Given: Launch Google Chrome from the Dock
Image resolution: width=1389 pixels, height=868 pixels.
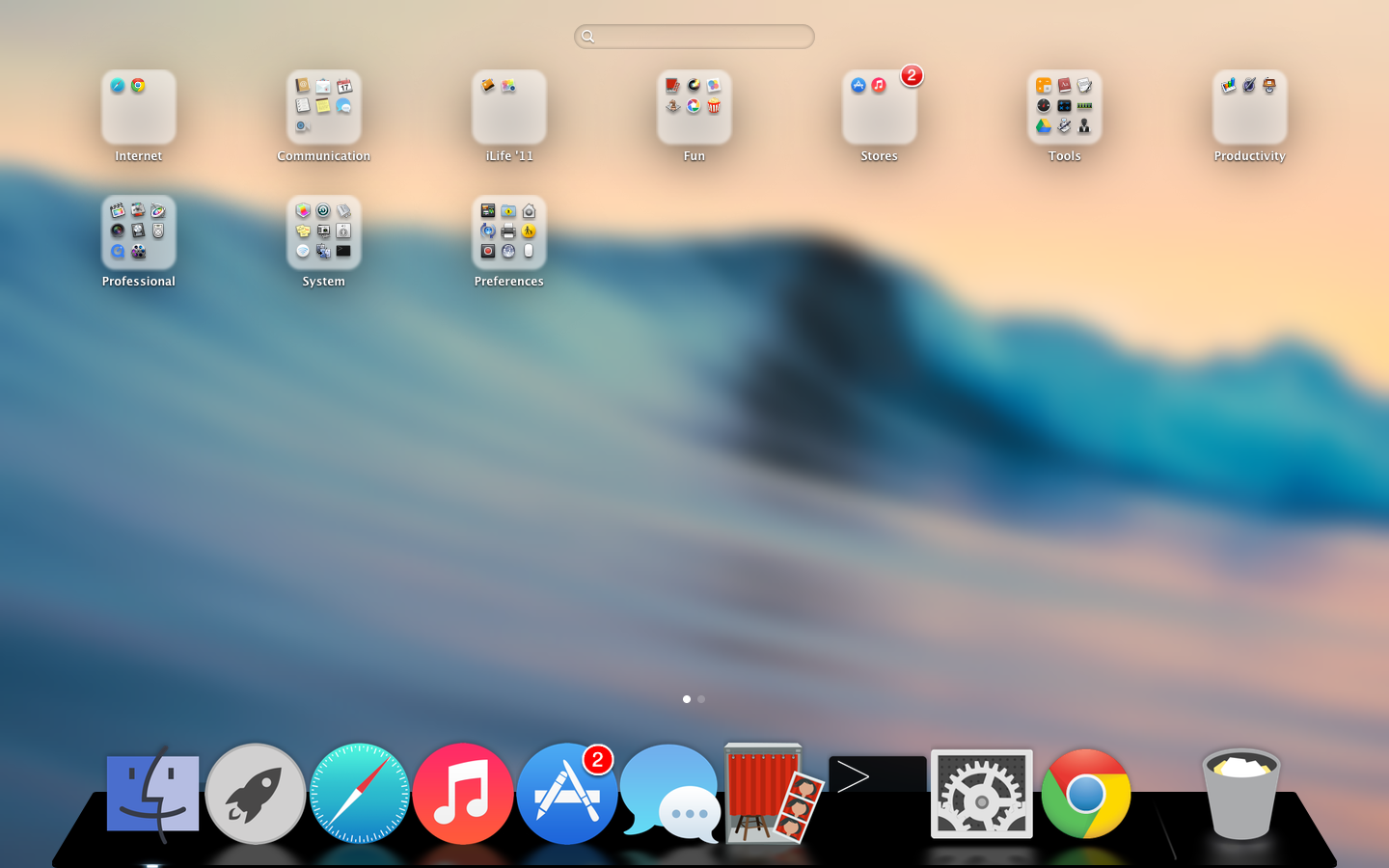Looking at the screenshot, I should point(1086,794).
